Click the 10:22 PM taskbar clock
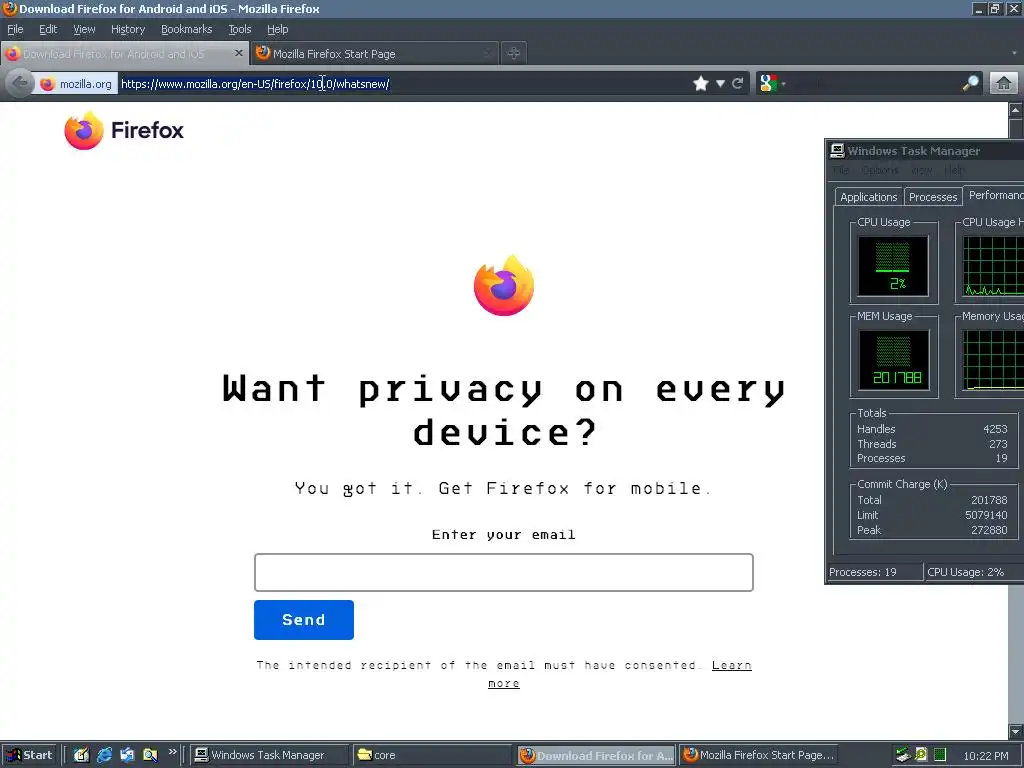 pos(985,756)
